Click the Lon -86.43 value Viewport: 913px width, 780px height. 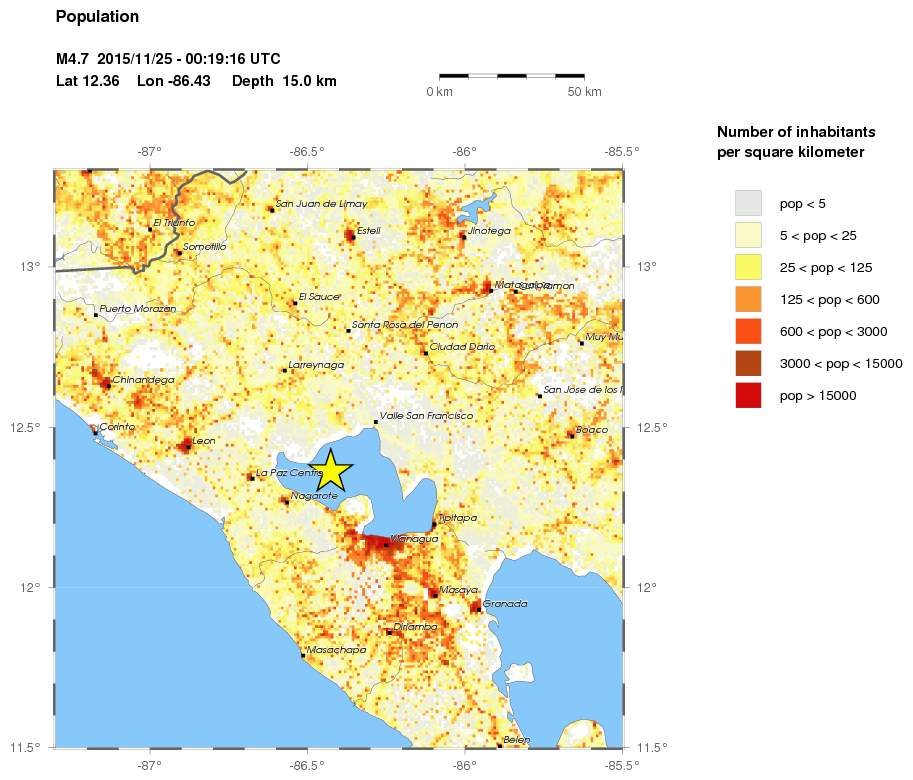(174, 81)
